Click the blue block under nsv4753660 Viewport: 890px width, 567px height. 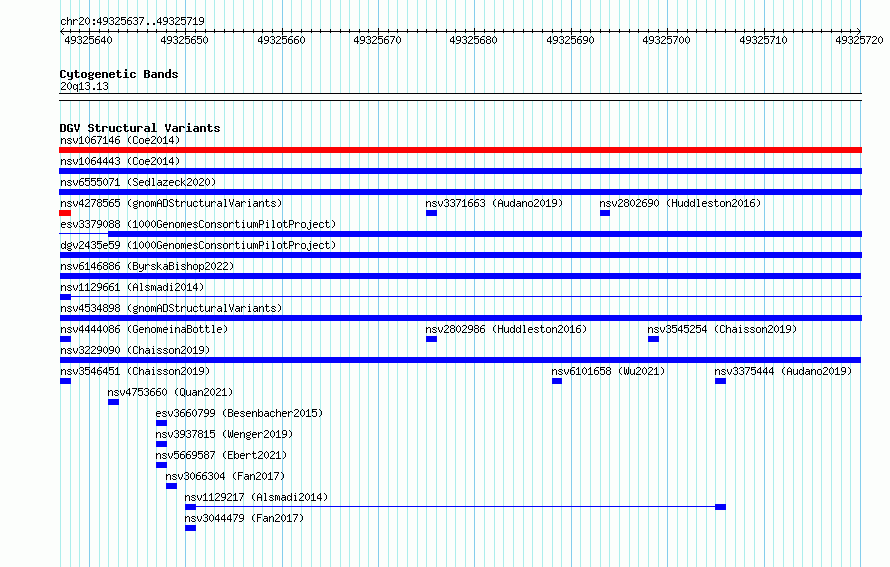point(114,402)
